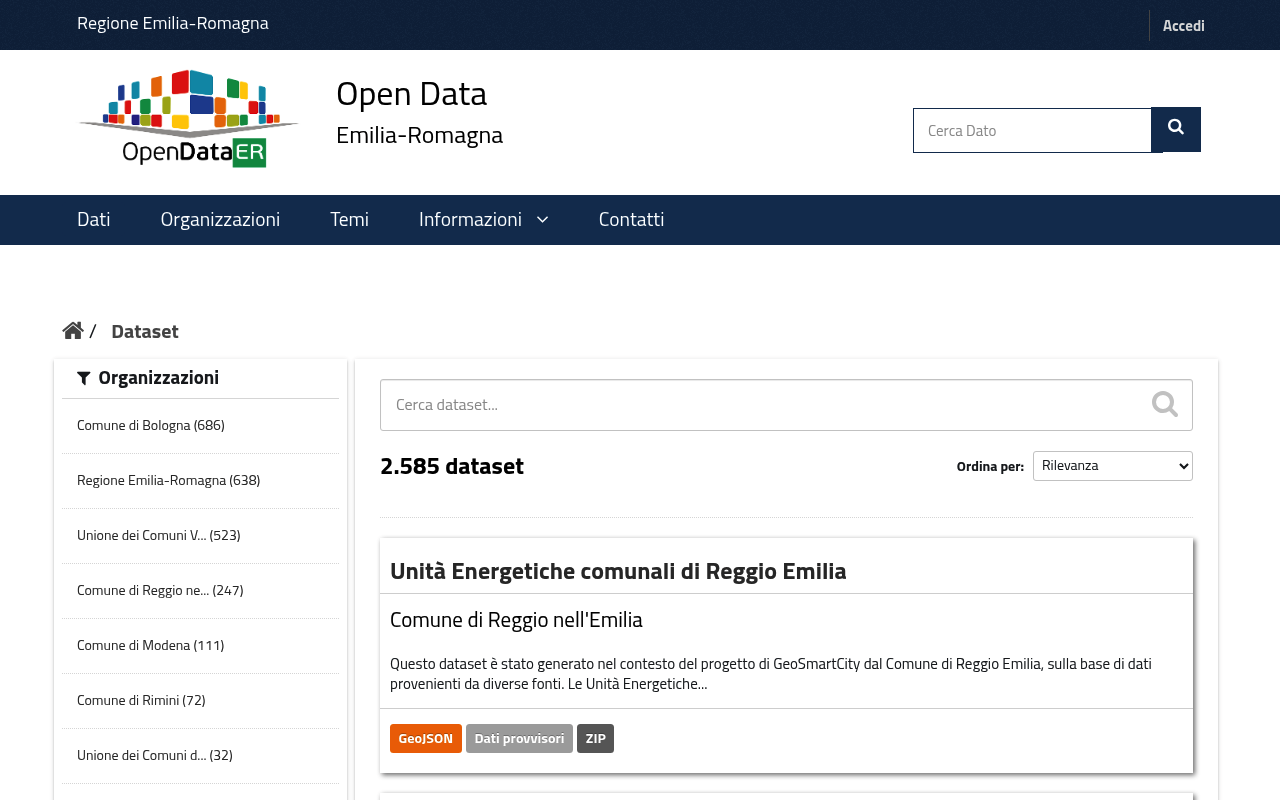Click the Comune di Reggio nell'Emilia organization text
Screen dimensions: 1280x800
pos(516,620)
